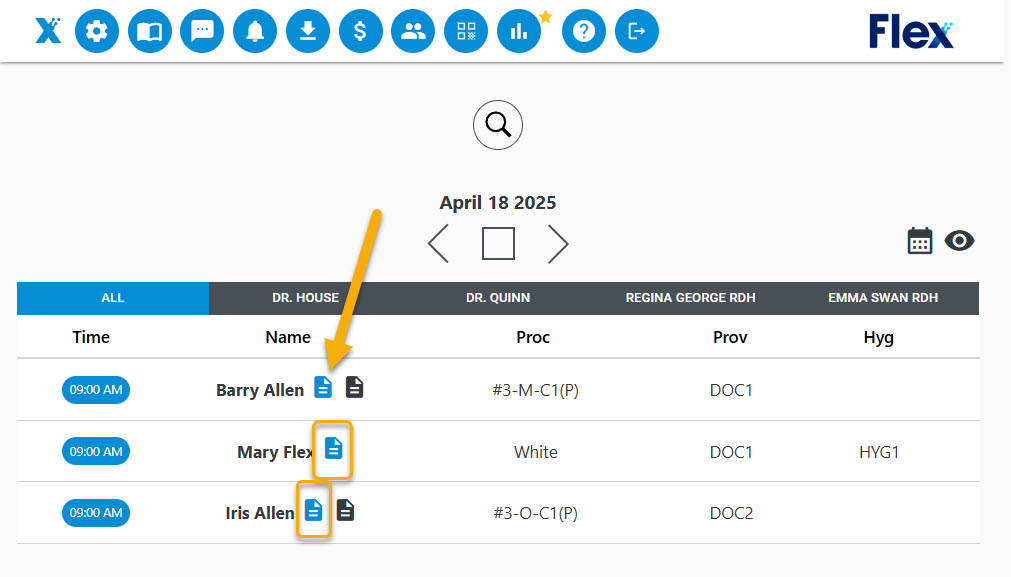Click the White procedure cell
The width and height of the screenshot is (1011, 577).
coord(535,452)
